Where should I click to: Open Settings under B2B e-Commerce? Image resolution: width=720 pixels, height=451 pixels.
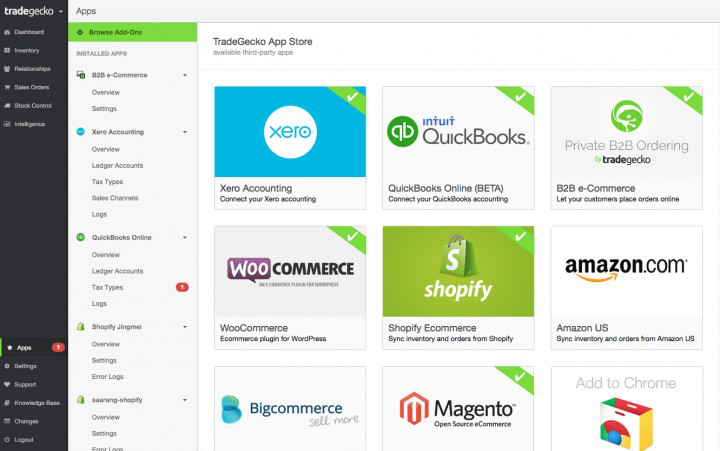(x=104, y=108)
